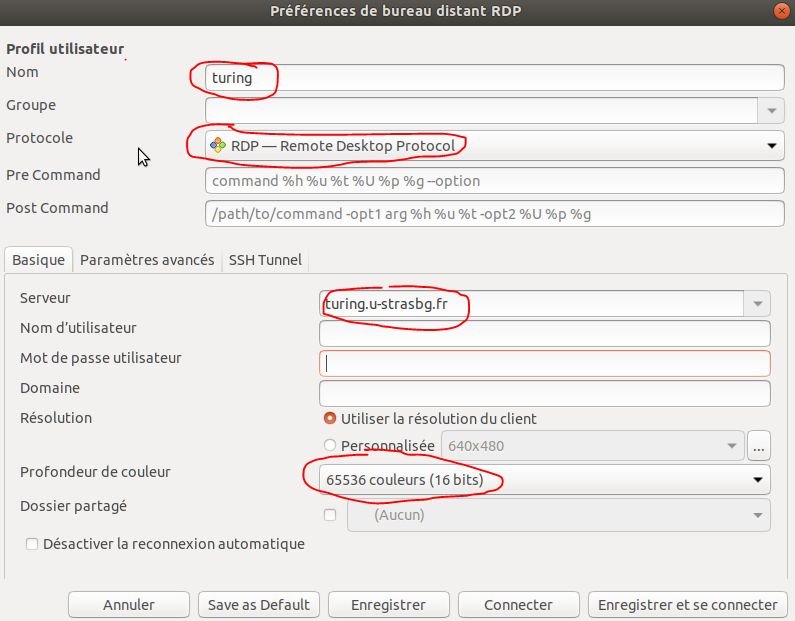Click 'Enregistrer et se connecter' button

[687, 605]
